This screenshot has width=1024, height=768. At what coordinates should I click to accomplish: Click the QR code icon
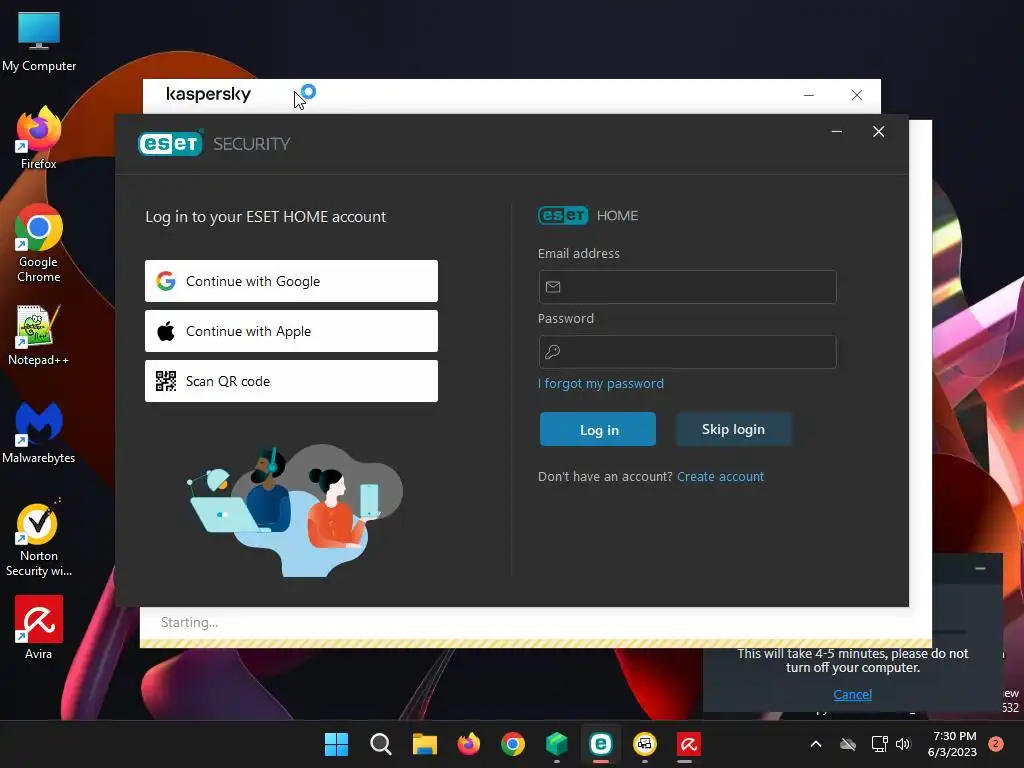point(166,381)
